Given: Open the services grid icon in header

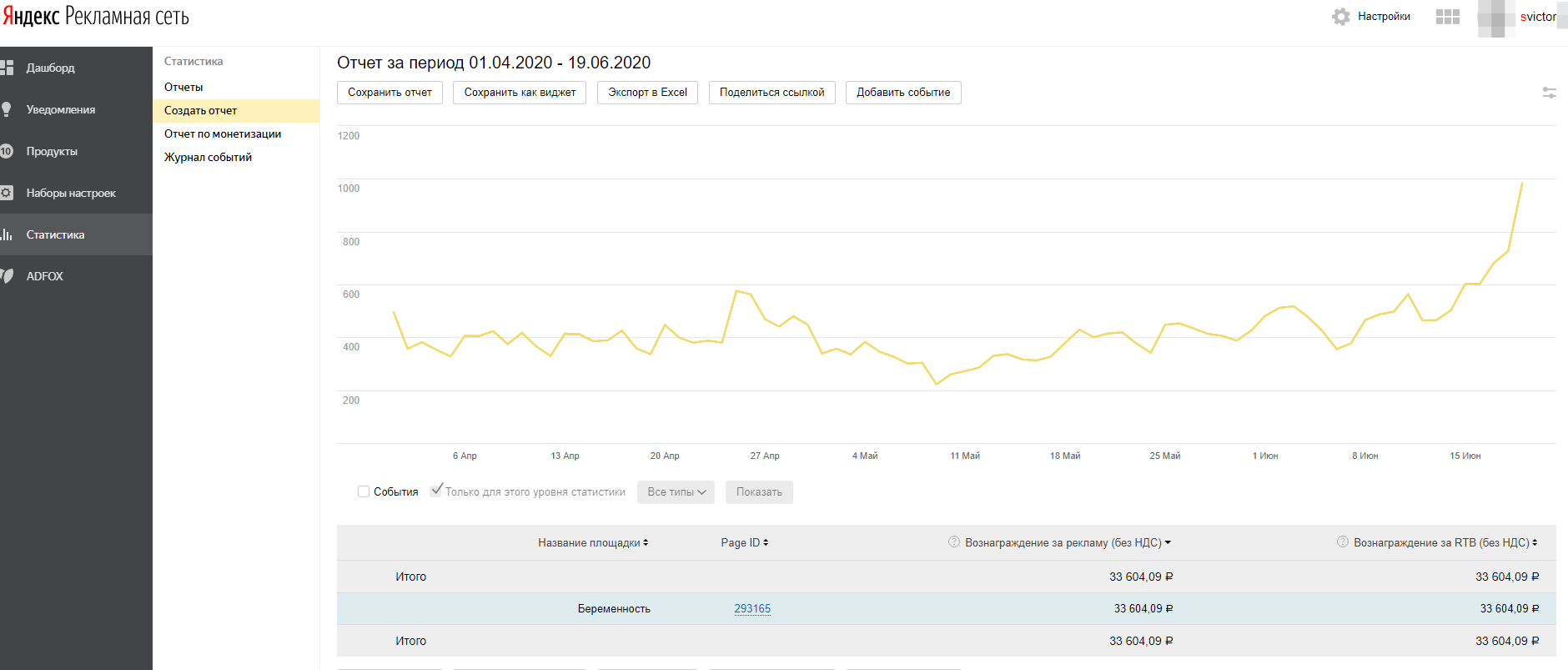Looking at the screenshot, I should 1447,17.
